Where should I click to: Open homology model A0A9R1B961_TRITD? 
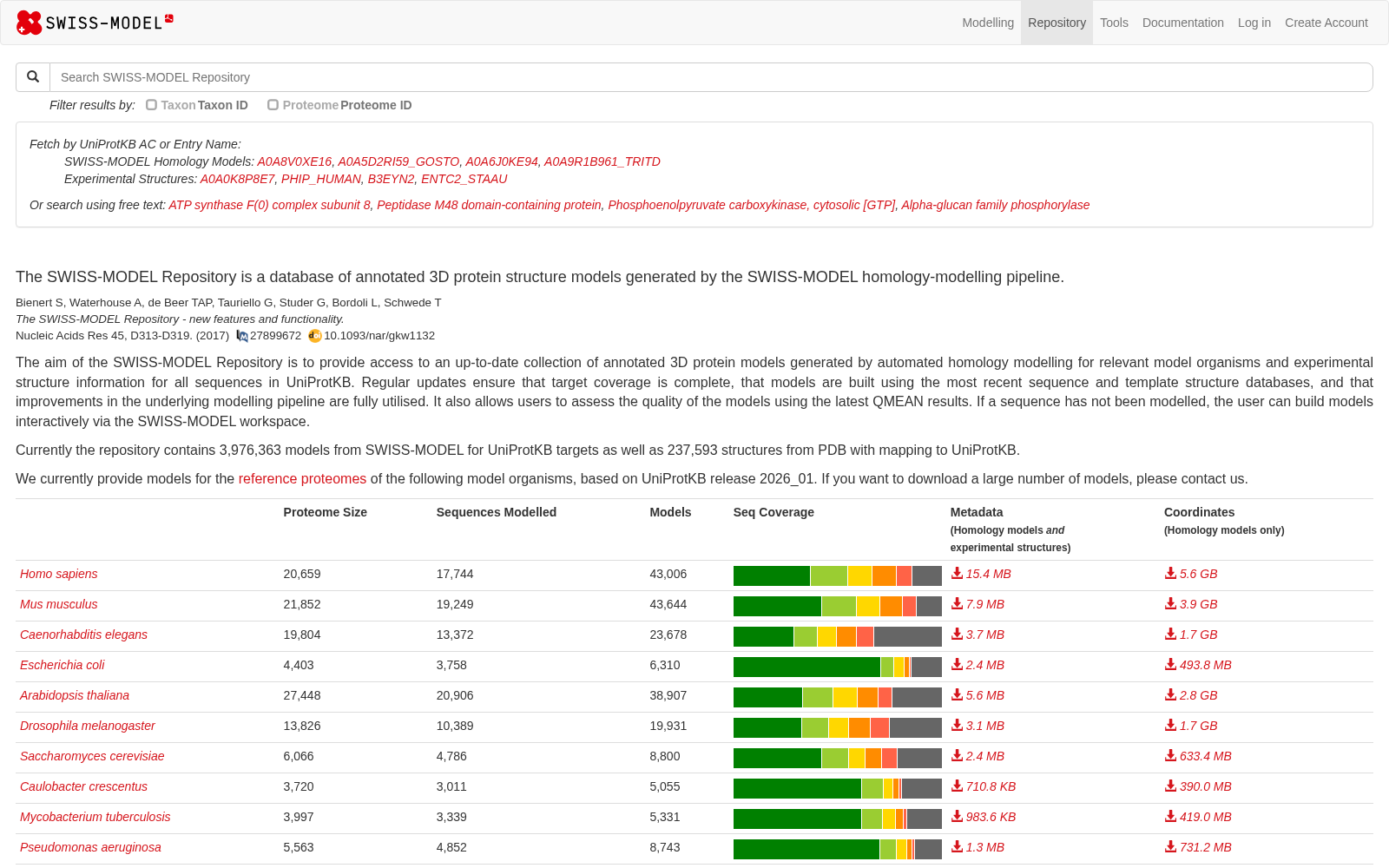[602, 161]
